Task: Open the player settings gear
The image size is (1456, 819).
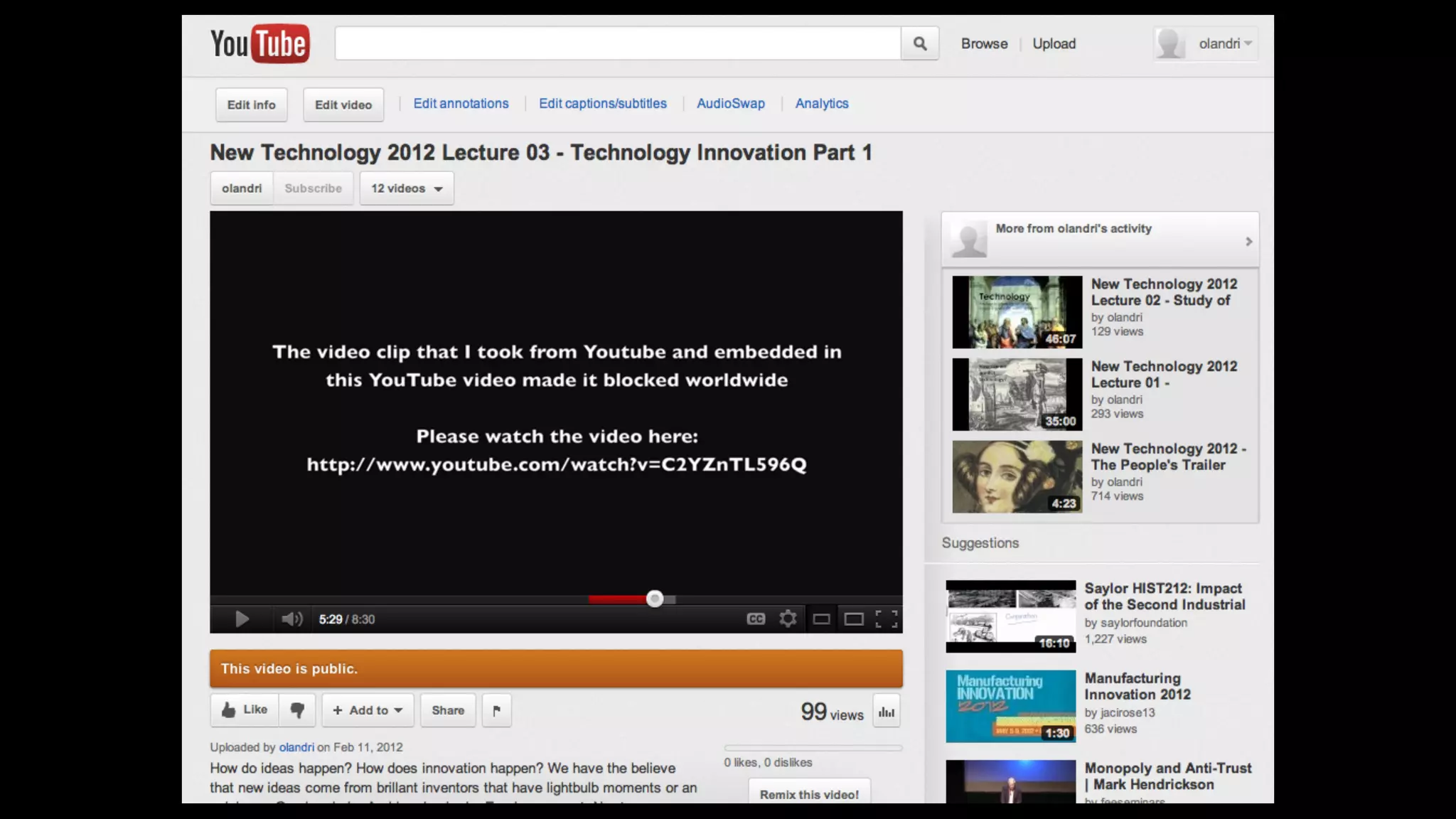Action: click(788, 619)
